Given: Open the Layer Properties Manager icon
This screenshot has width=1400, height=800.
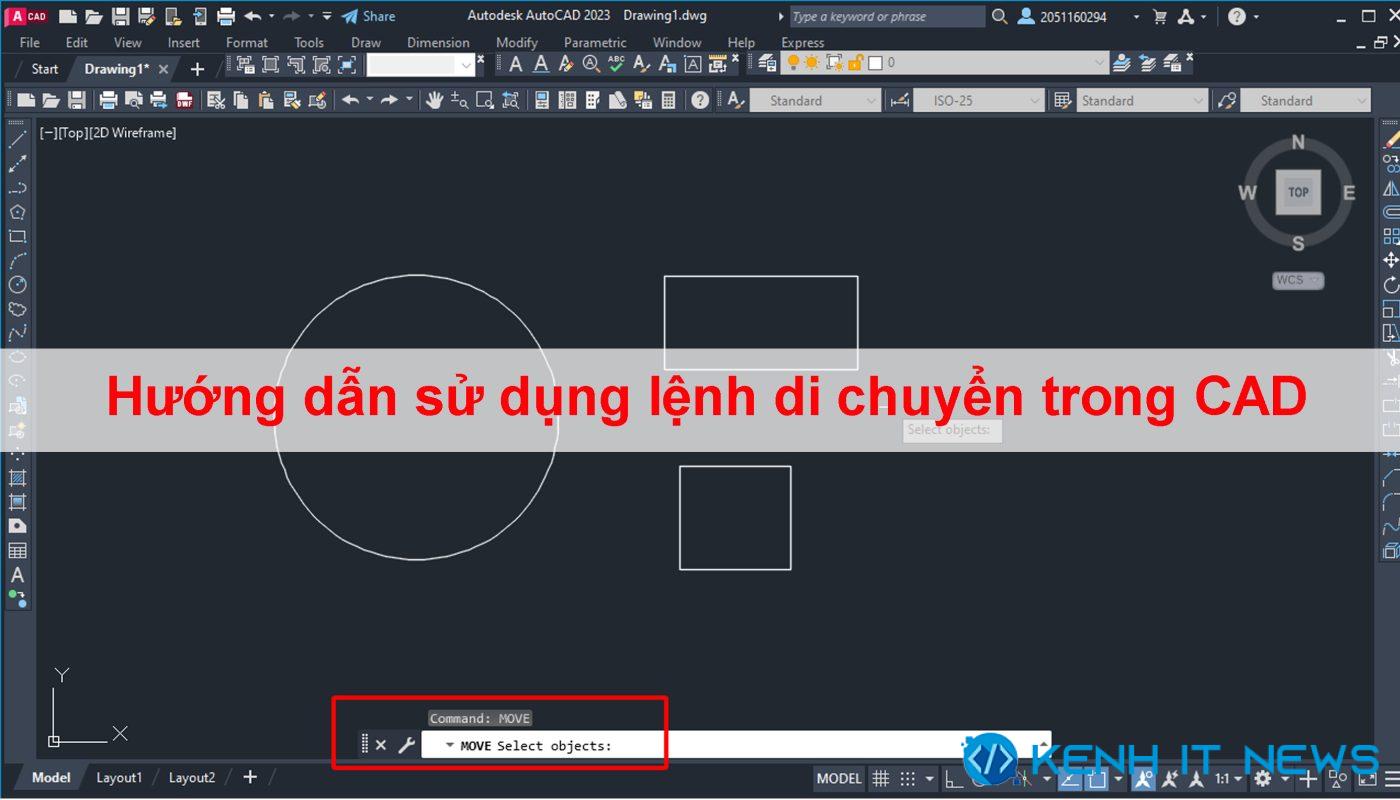Looking at the screenshot, I should (x=767, y=63).
